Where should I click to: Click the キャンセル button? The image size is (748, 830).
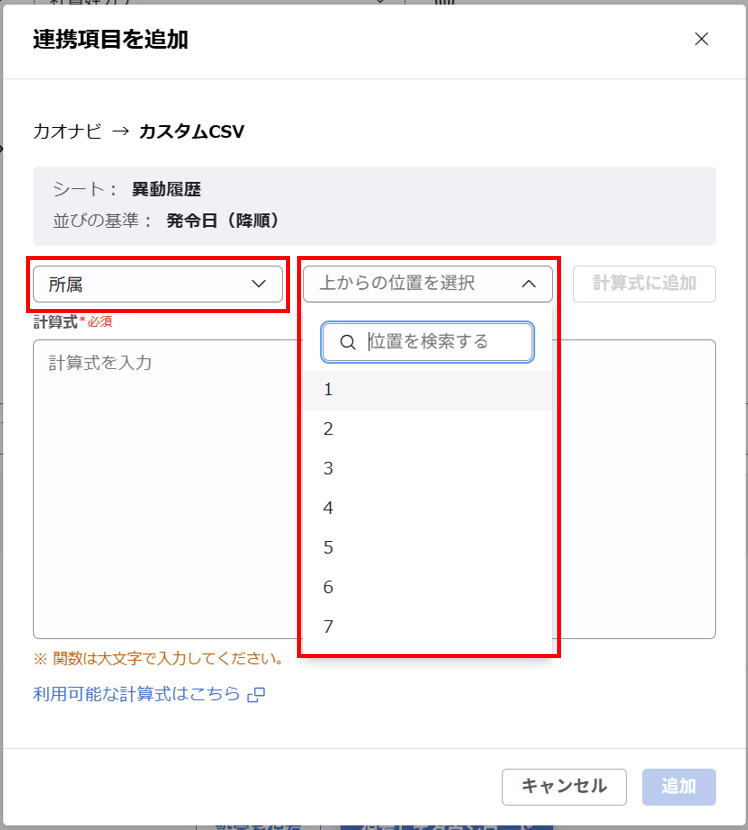[x=564, y=787]
